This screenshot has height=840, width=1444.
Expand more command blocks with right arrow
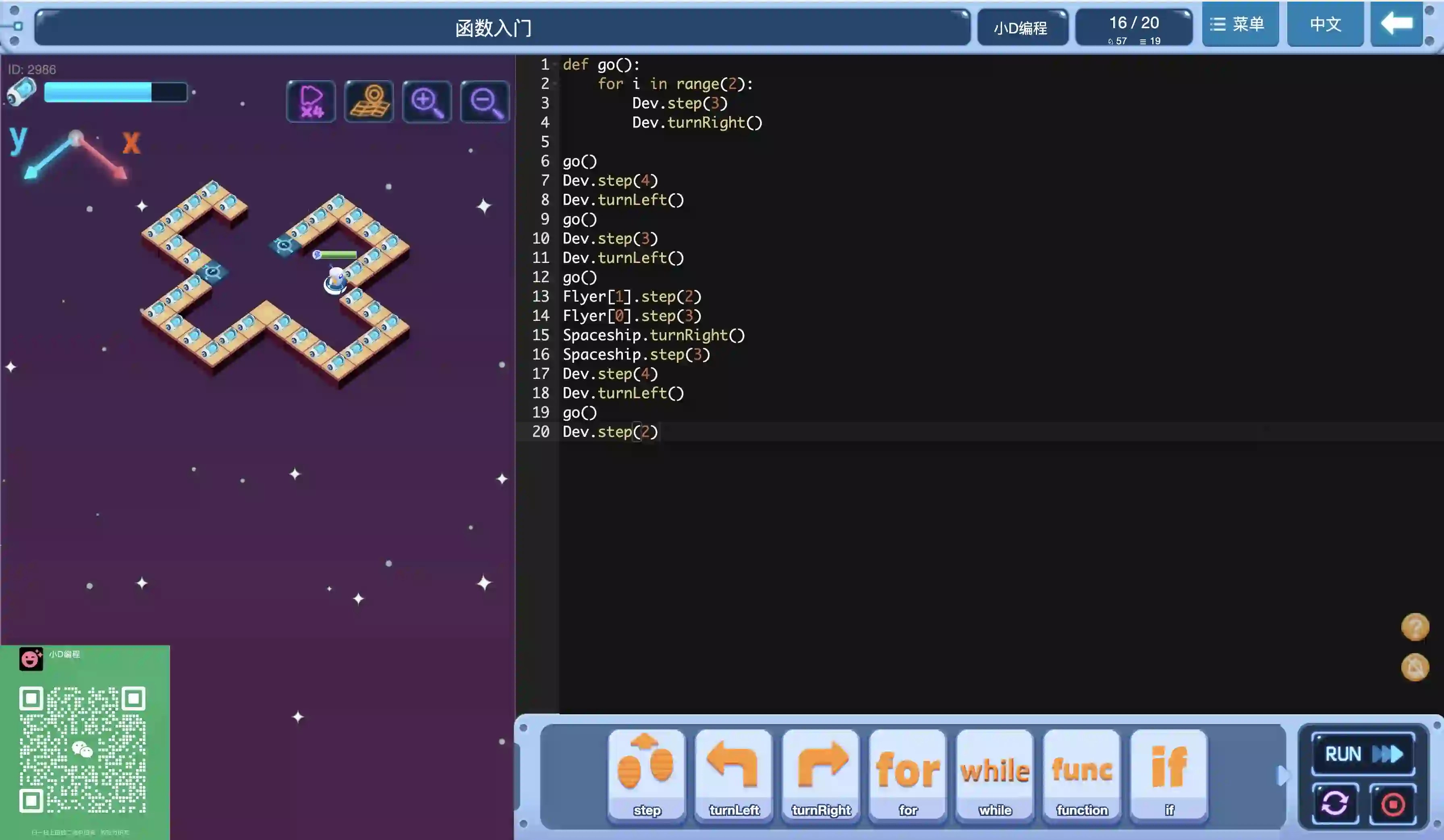pos(1282,775)
